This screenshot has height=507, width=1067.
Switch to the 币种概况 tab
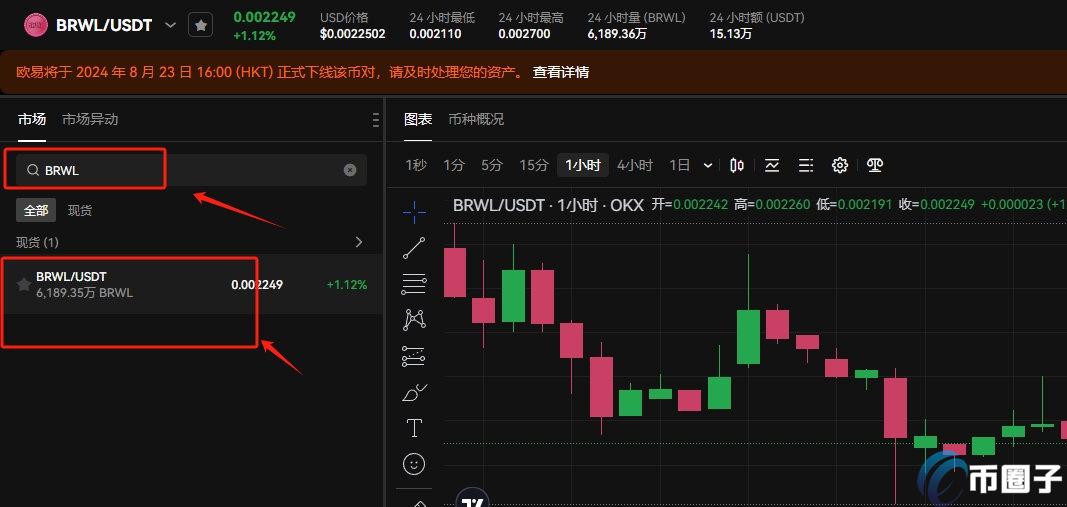[476, 119]
